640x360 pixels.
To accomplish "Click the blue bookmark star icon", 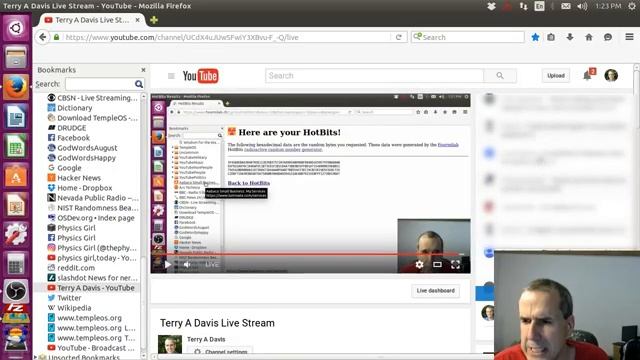I will 535,37.
